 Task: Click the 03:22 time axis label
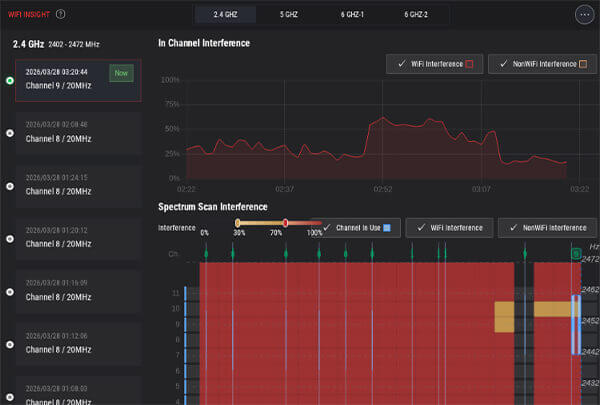point(579,189)
